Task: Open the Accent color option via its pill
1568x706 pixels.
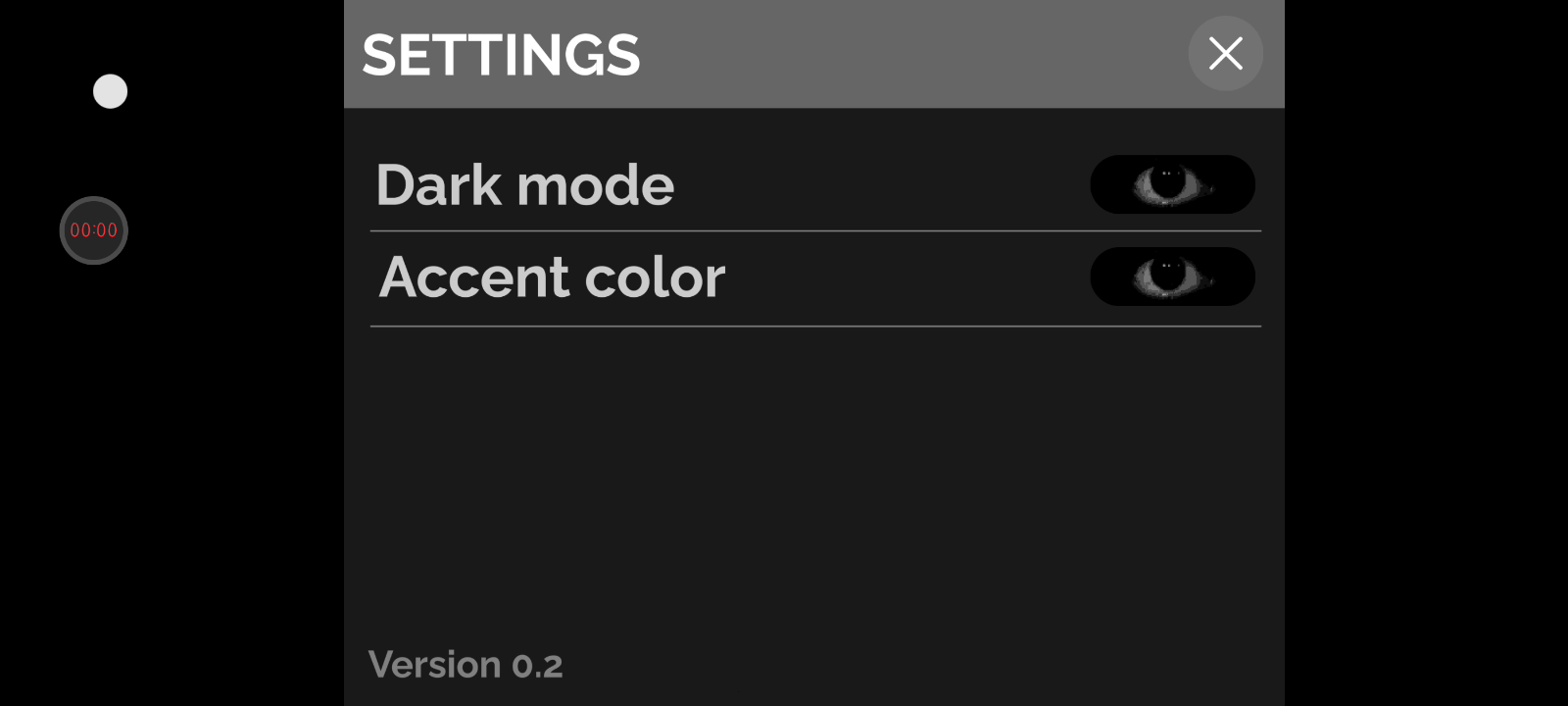Action: coord(1172,277)
